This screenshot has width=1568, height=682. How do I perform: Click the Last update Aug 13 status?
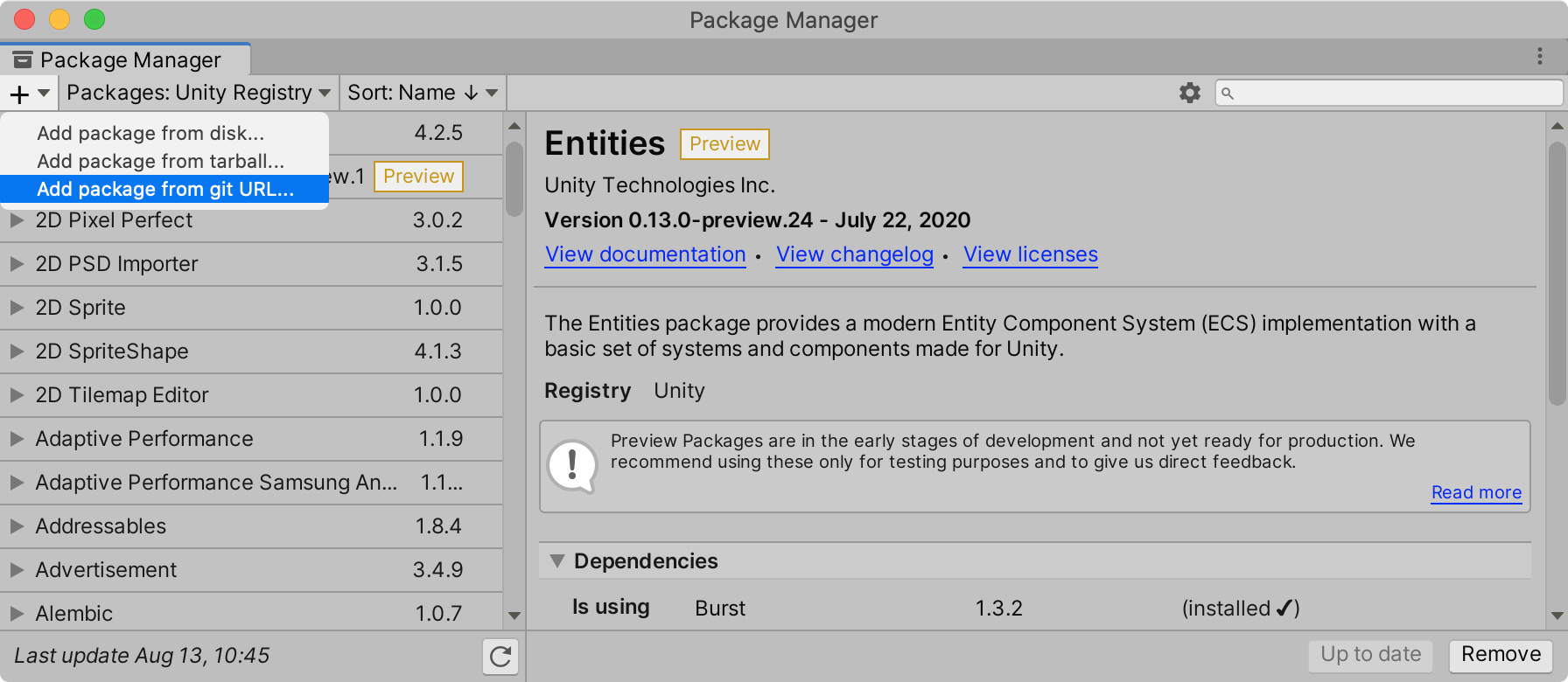coord(142,656)
